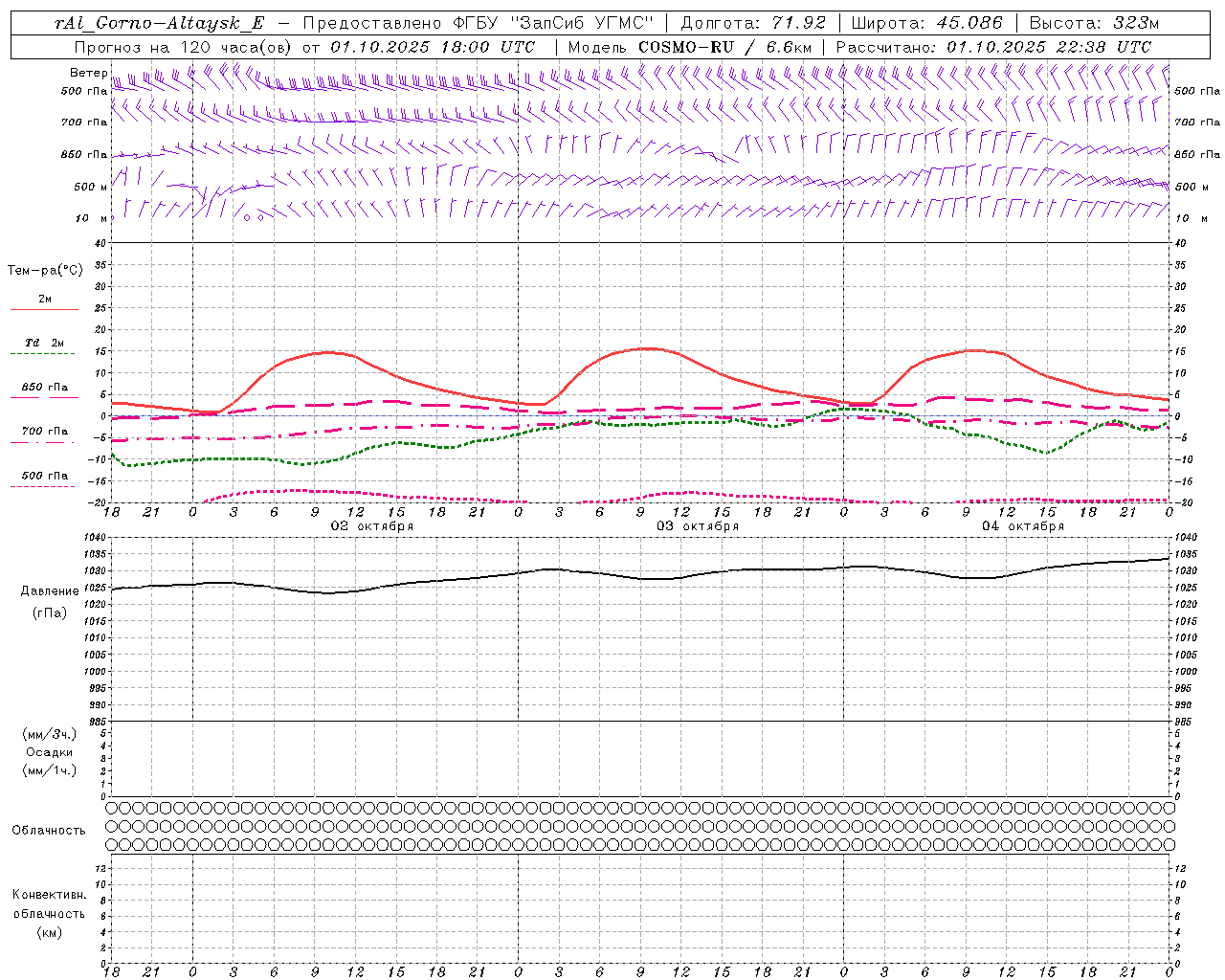Select the Широта: 45.086 value
The image size is (1225, 980).
click(926, 23)
